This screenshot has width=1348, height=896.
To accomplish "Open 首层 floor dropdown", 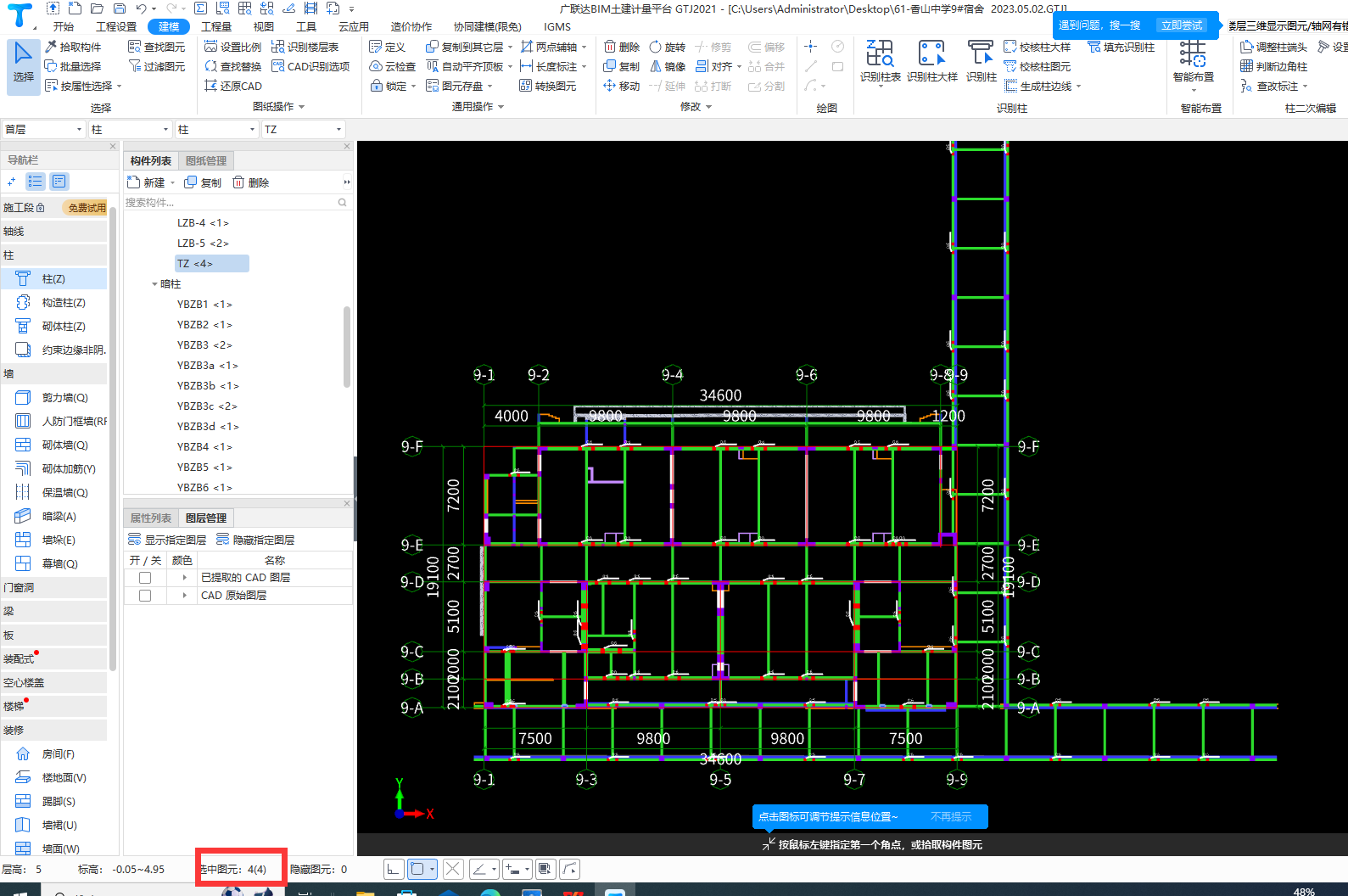I will point(43,129).
